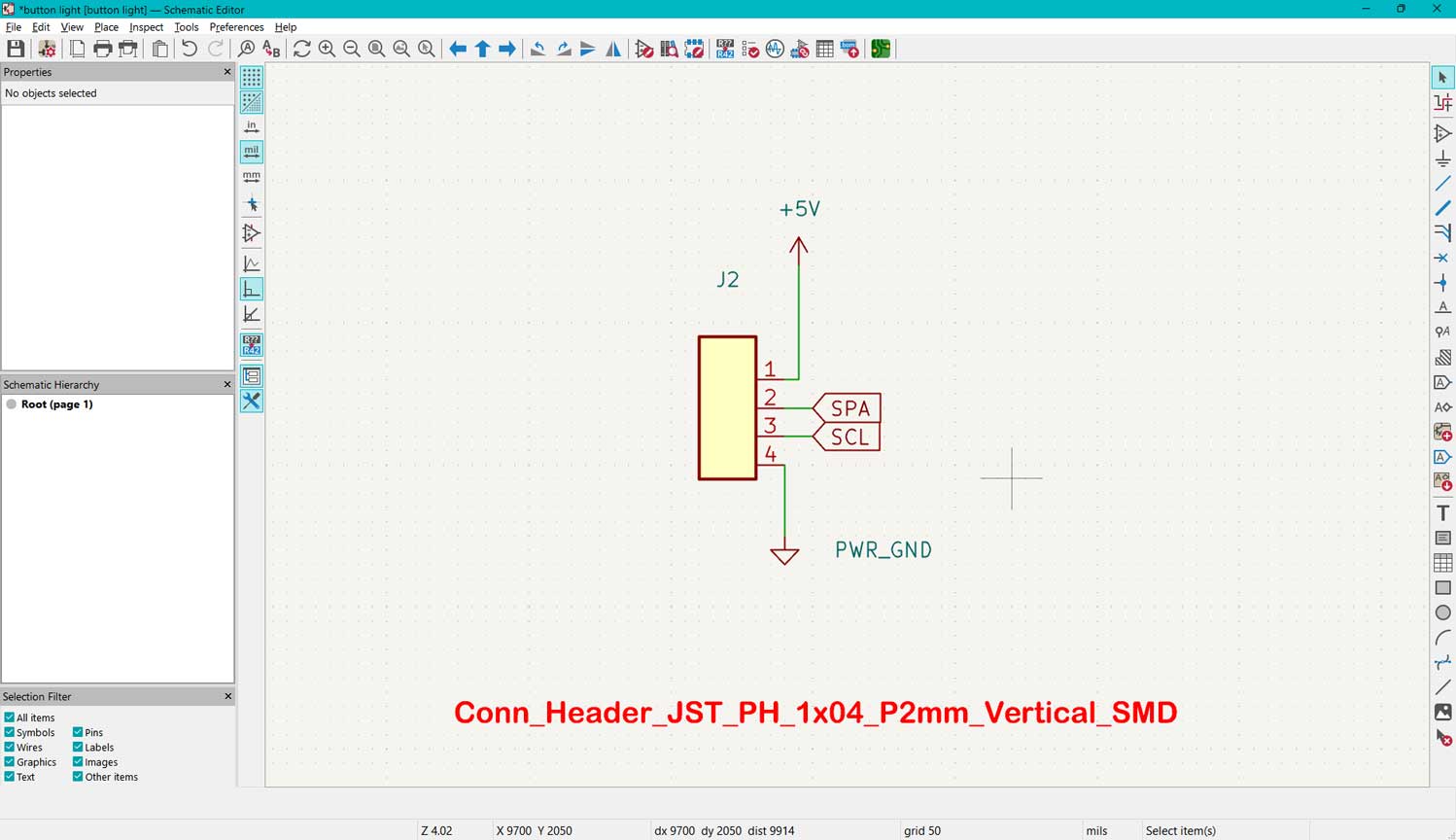The width and height of the screenshot is (1456, 840).
Task: Activate the Draw Wire tool
Action: point(1443,183)
